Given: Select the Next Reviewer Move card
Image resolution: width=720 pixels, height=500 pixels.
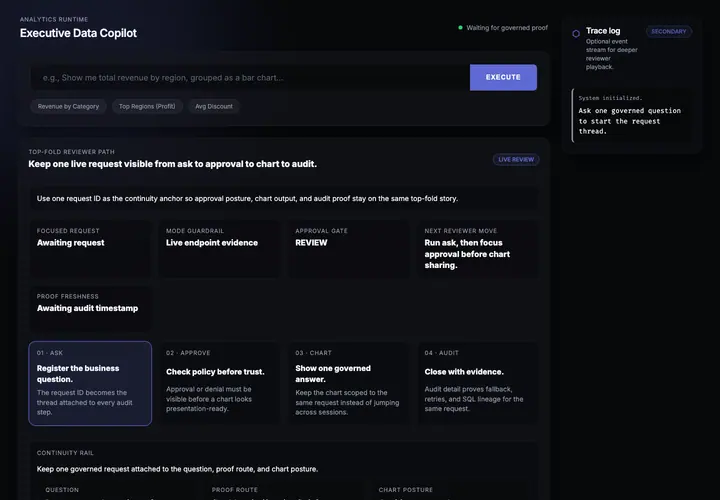Looking at the screenshot, I should point(478,248).
